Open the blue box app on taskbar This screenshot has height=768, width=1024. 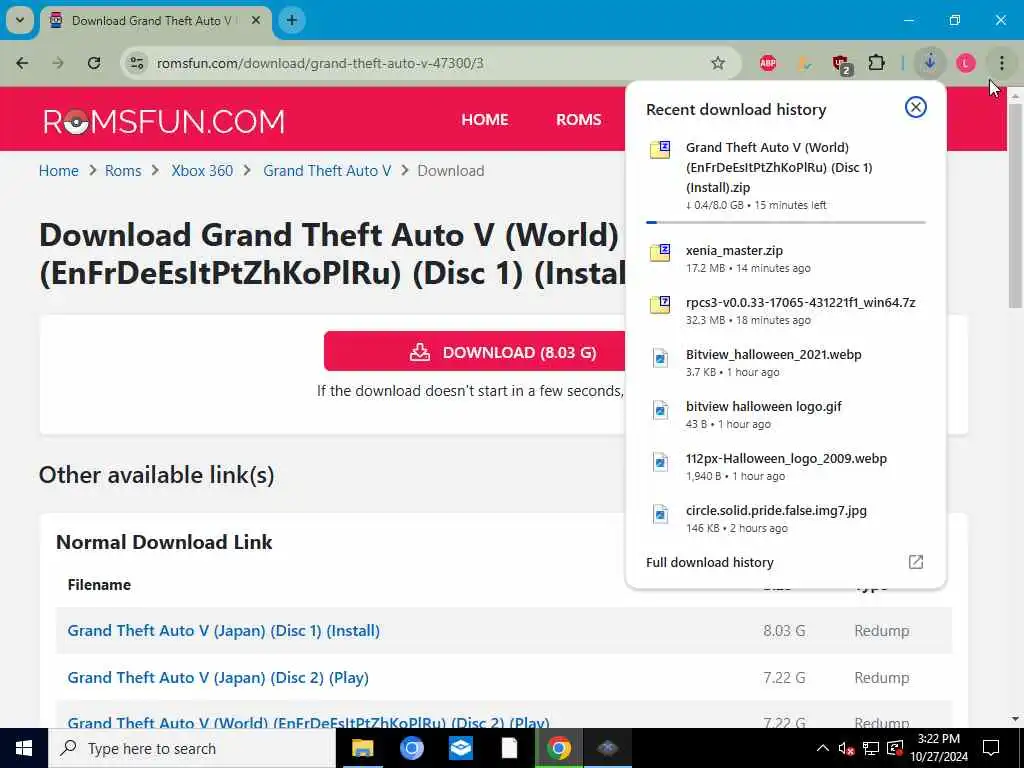pos(460,748)
